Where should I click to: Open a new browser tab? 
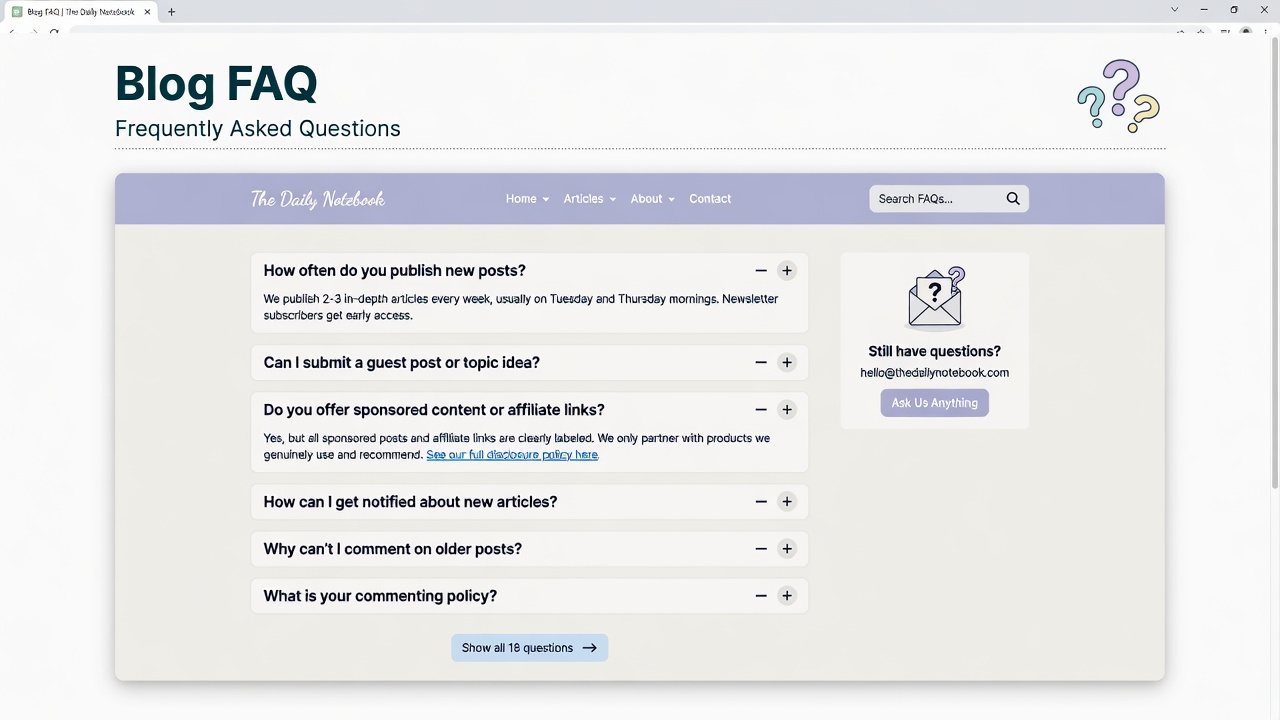pos(171,12)
